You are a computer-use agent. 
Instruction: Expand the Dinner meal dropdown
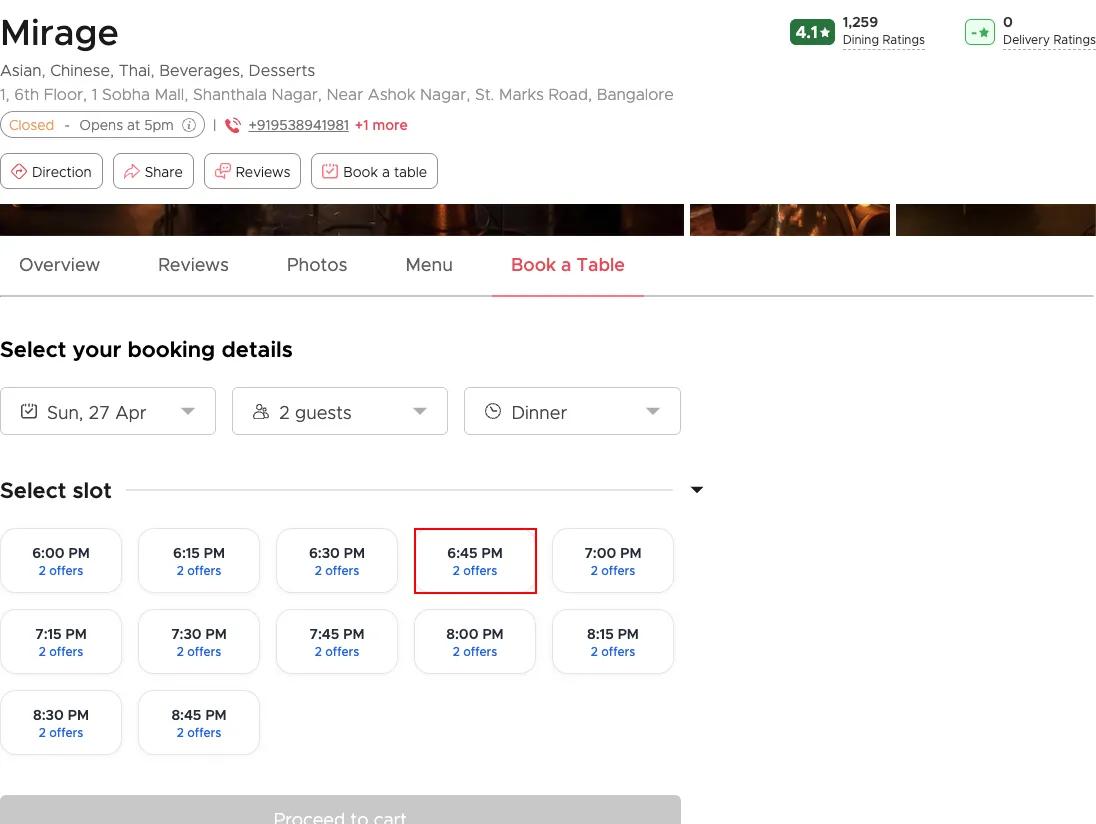(x=572, y=412)
